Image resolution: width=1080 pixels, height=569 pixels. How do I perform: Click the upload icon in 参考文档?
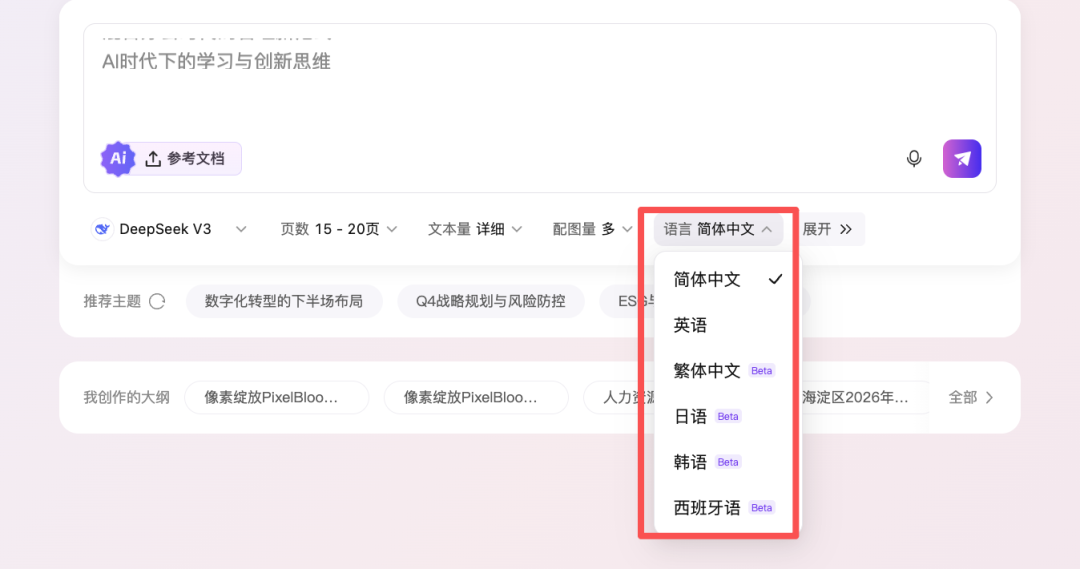click(153, 159)
